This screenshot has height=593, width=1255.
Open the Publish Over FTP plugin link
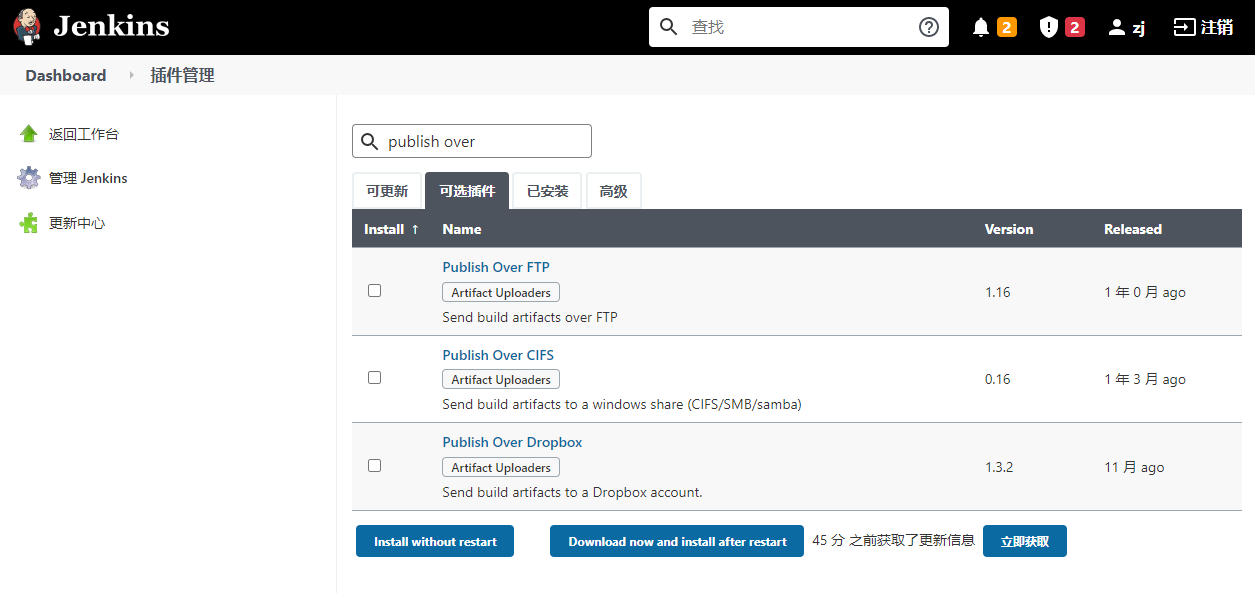point(496,267)
